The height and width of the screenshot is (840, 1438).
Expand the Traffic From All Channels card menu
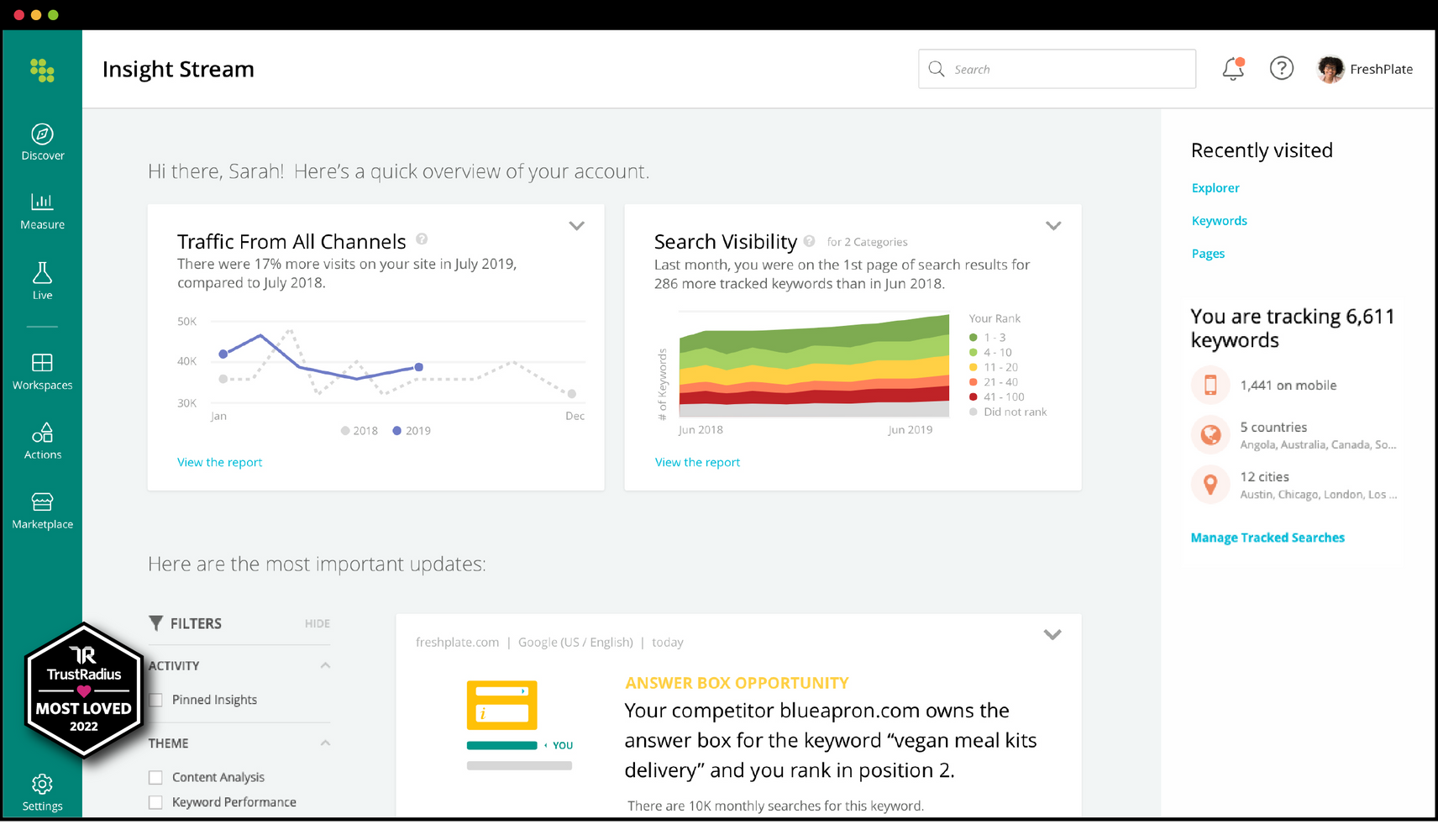point(576,226)
